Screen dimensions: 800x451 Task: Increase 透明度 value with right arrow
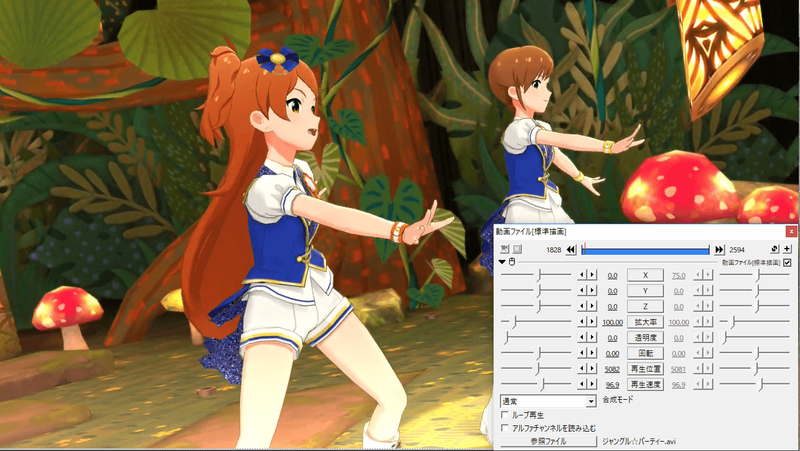point(592,337)
